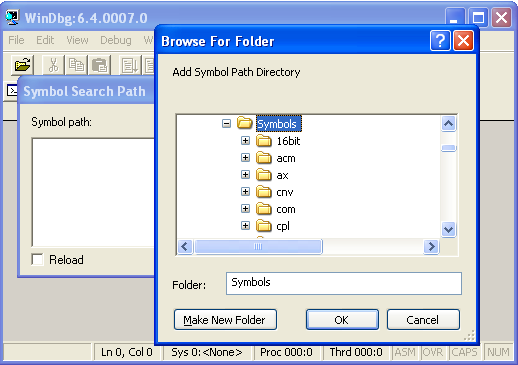The width and height of the screenshot is (518, 365).
Task: Select the acm folder icon
Action: pos(264,158)
